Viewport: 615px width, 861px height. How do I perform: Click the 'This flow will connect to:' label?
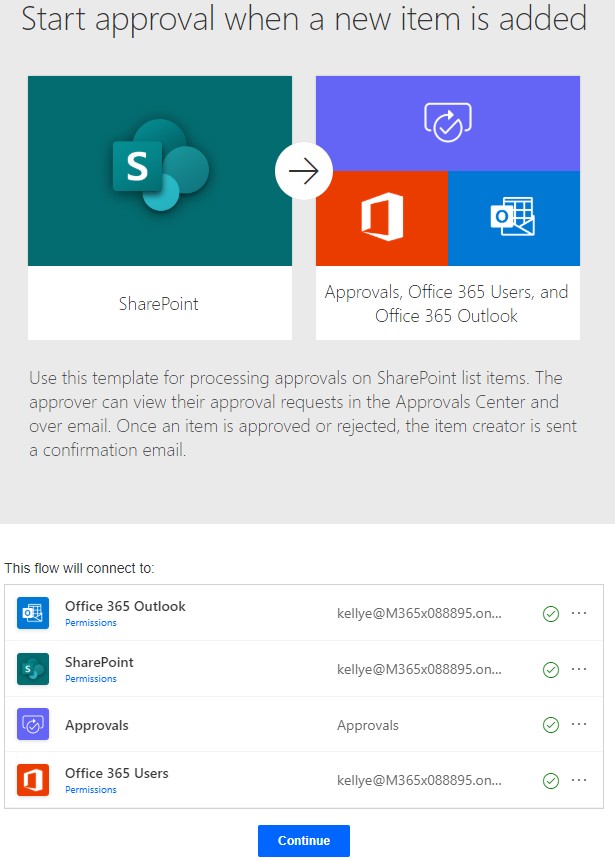[80, 568]
